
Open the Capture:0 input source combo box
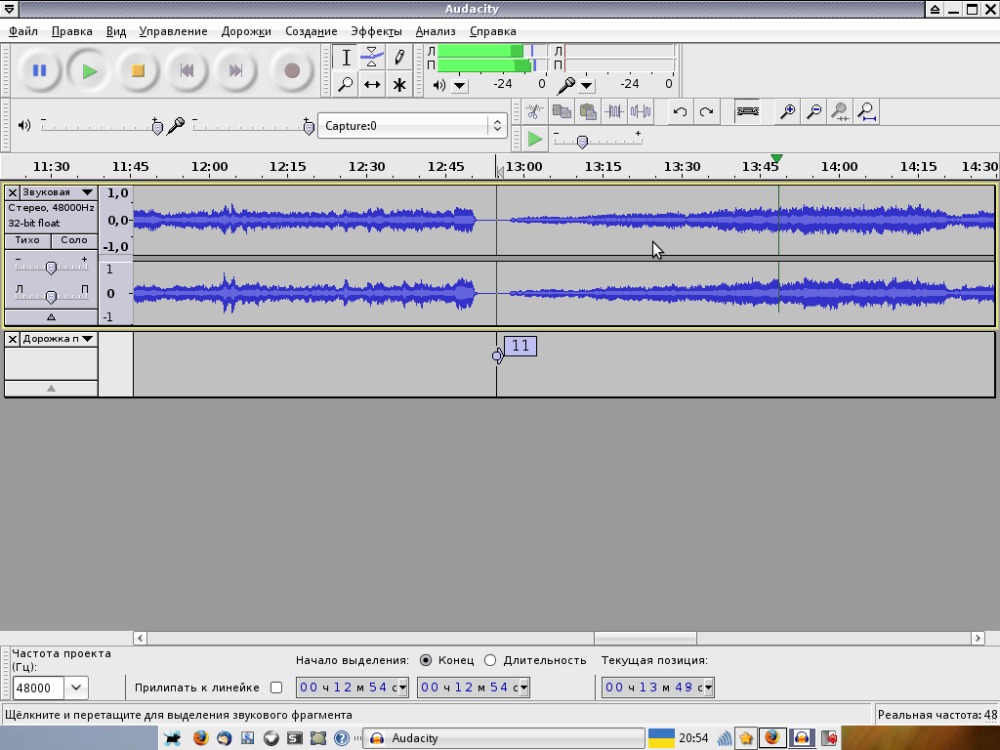(x=412, y=126)
